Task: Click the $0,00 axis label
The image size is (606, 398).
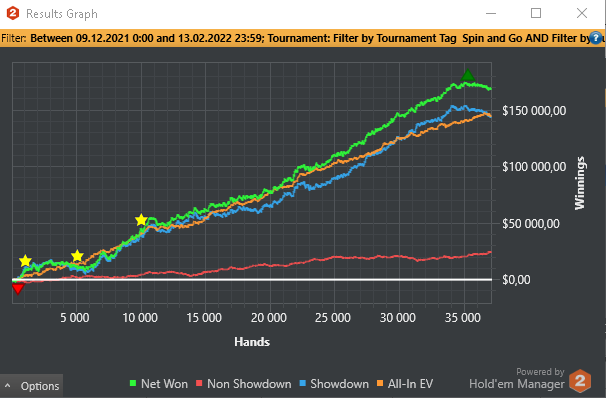Action: coord(516,279)
